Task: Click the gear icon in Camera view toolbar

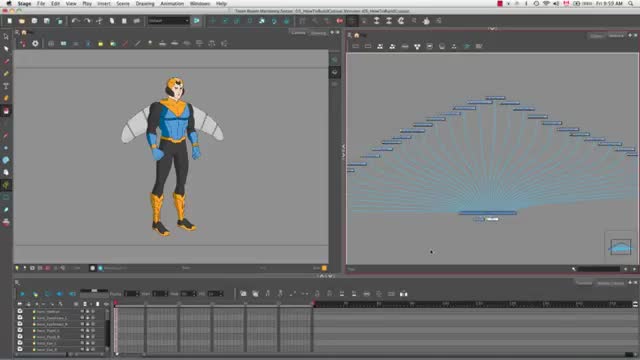Action: pyautogui.click(x=36, y=43)
